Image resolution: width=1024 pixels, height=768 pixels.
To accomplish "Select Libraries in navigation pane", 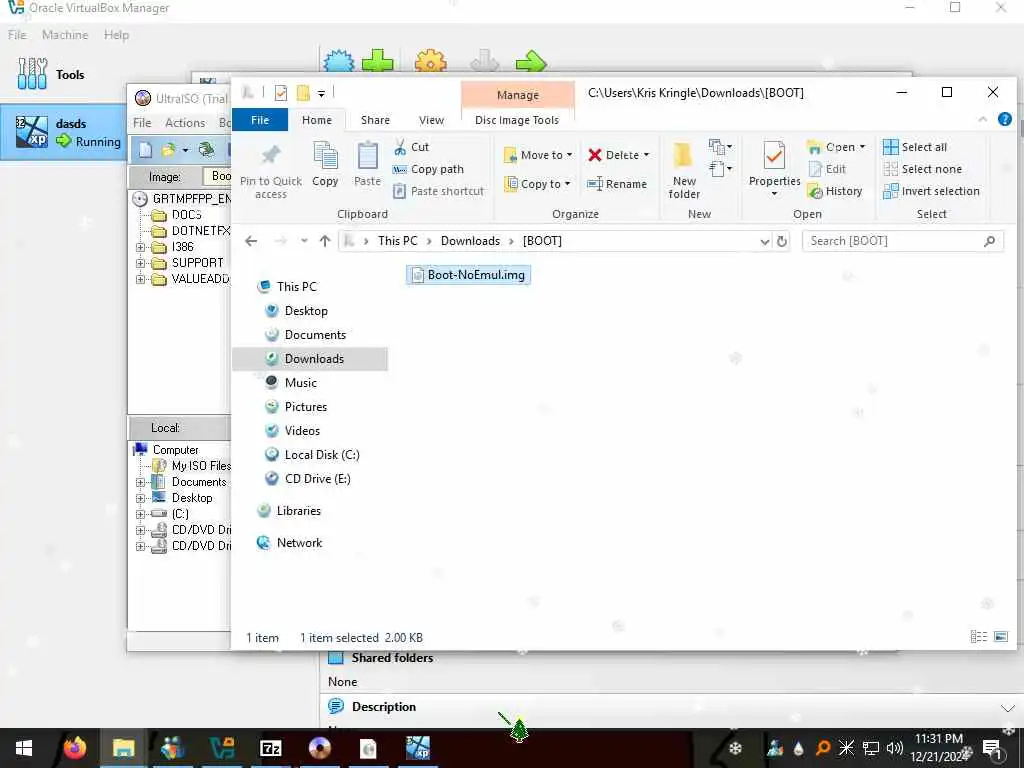I will [298, 511].
